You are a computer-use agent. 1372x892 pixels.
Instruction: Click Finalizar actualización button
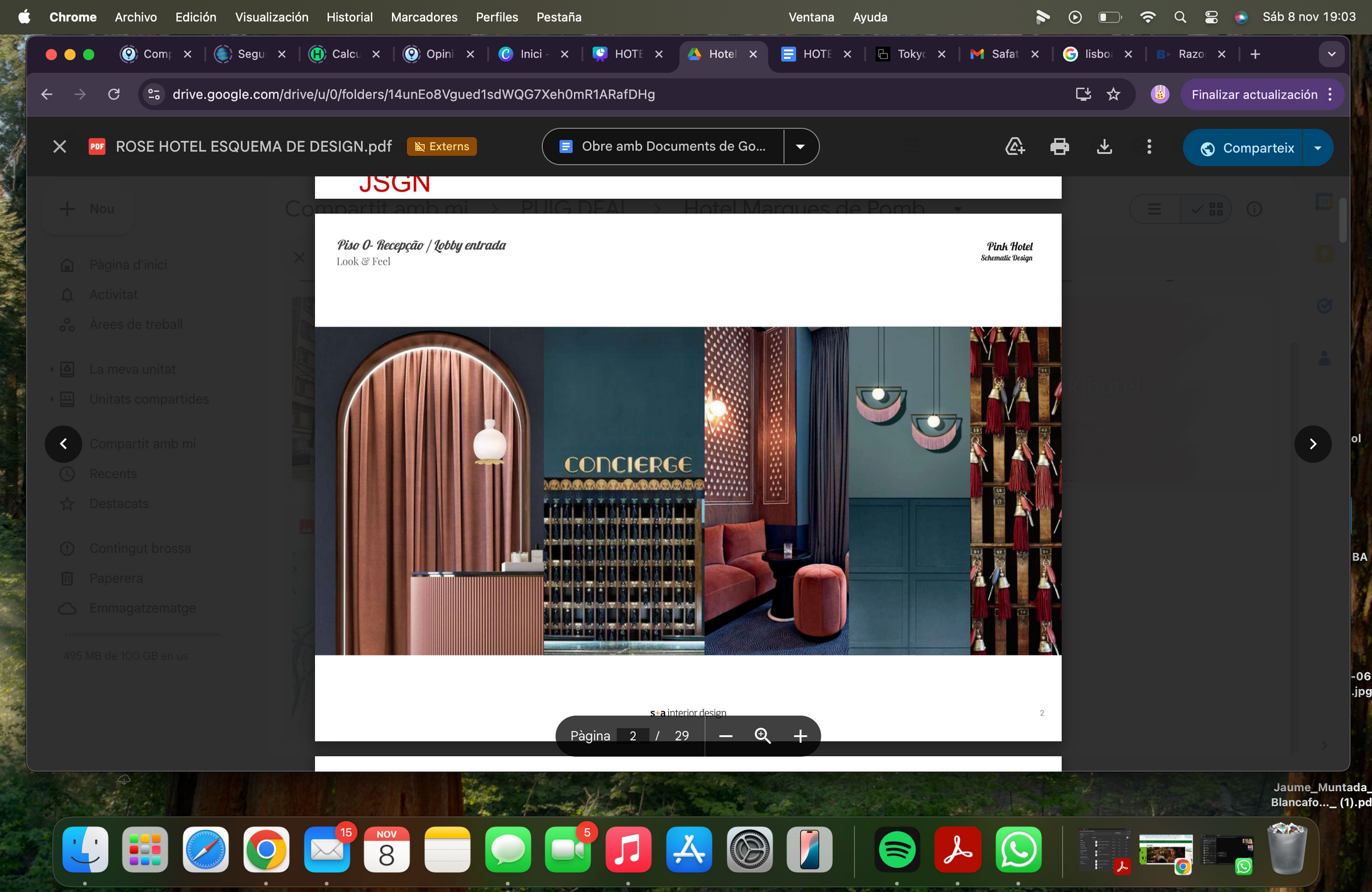(1254, 94)
